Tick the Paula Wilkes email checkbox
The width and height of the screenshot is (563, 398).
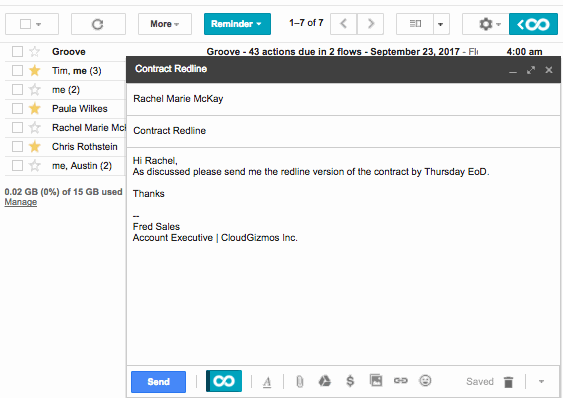coord(17,108)
